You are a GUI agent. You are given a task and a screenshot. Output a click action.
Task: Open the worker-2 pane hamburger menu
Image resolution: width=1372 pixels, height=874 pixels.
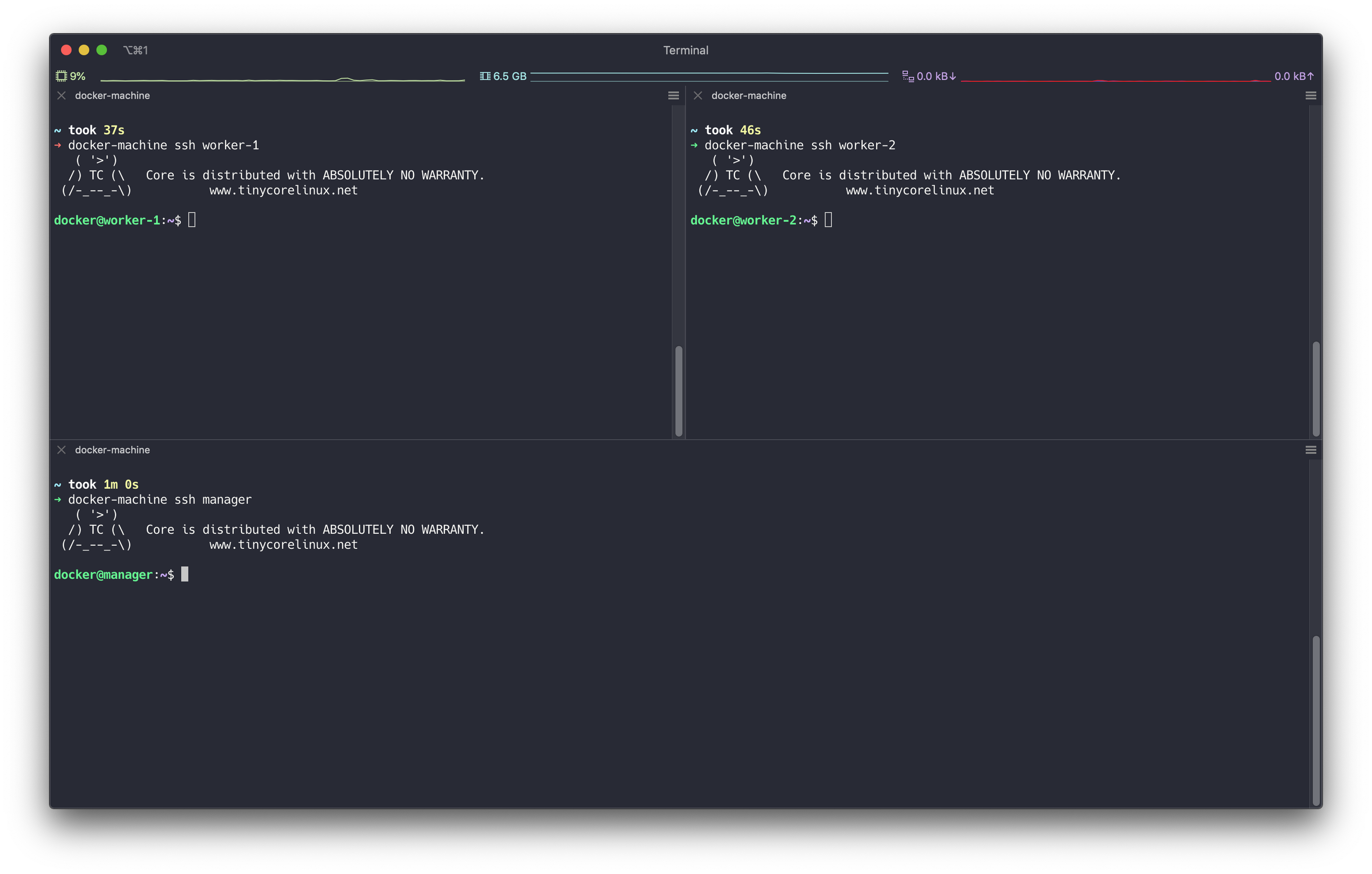coord(1310,95)
